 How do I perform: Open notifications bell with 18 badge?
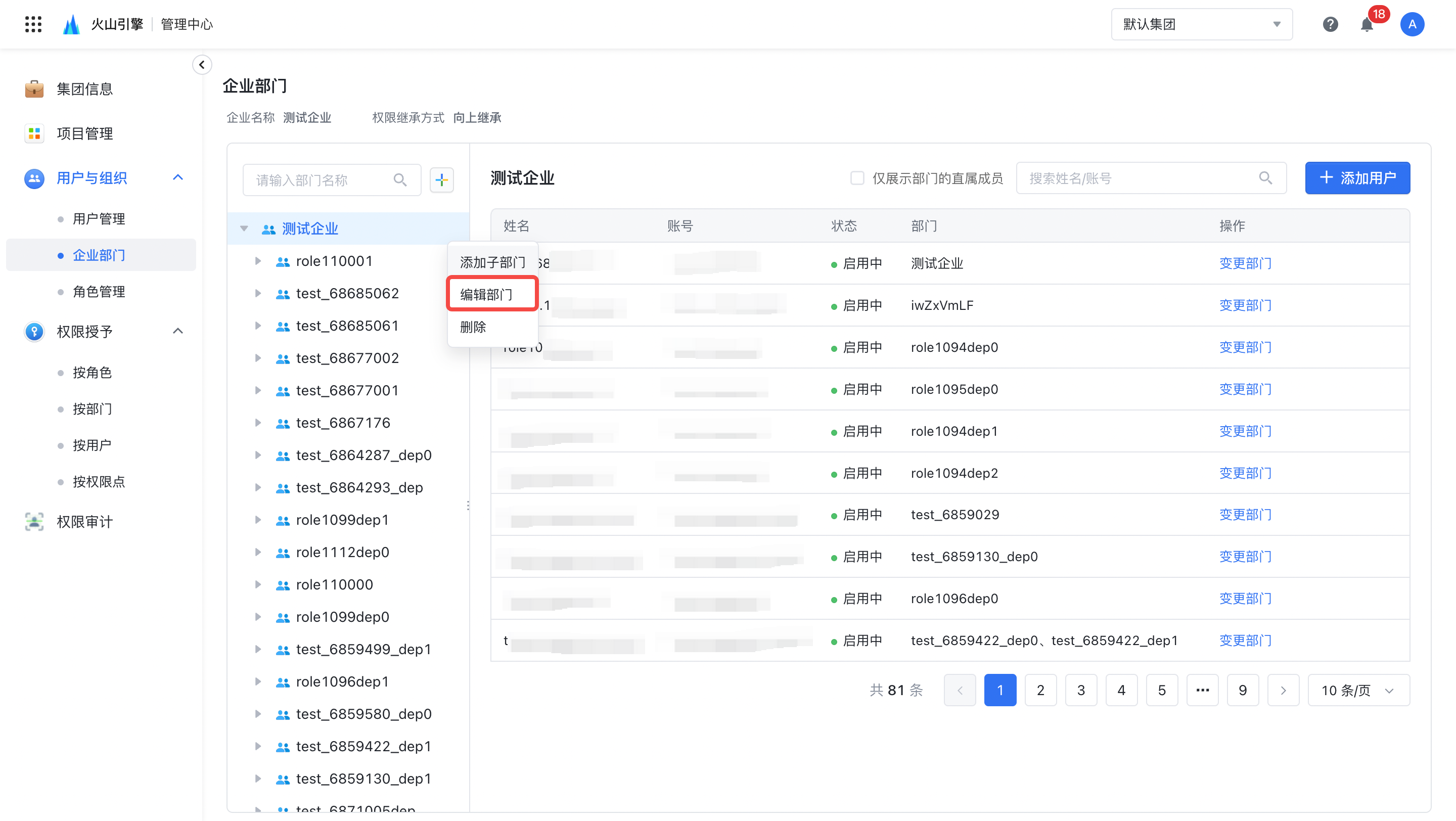tap(1367, 24)
